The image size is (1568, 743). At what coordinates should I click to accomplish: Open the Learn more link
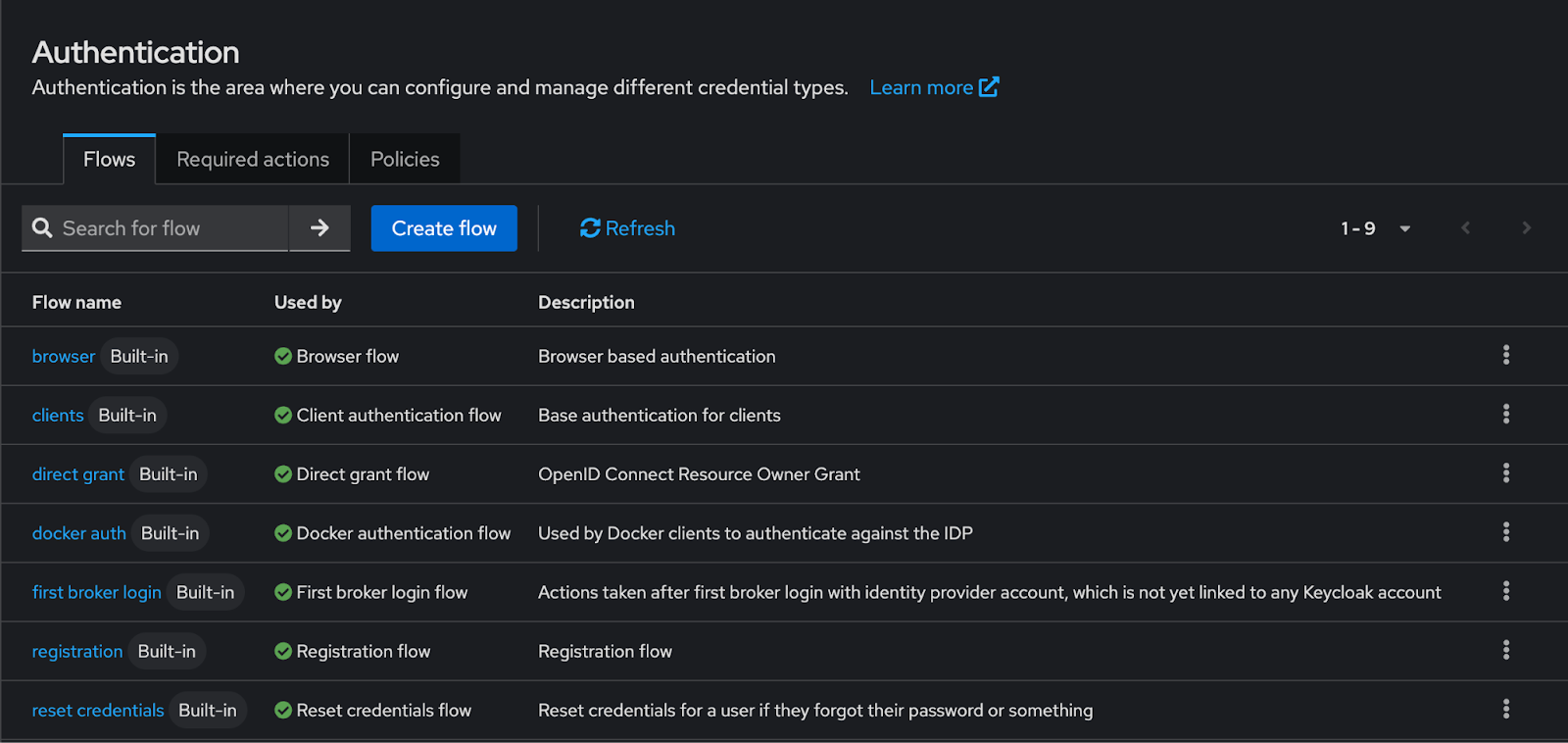(933, 87)
